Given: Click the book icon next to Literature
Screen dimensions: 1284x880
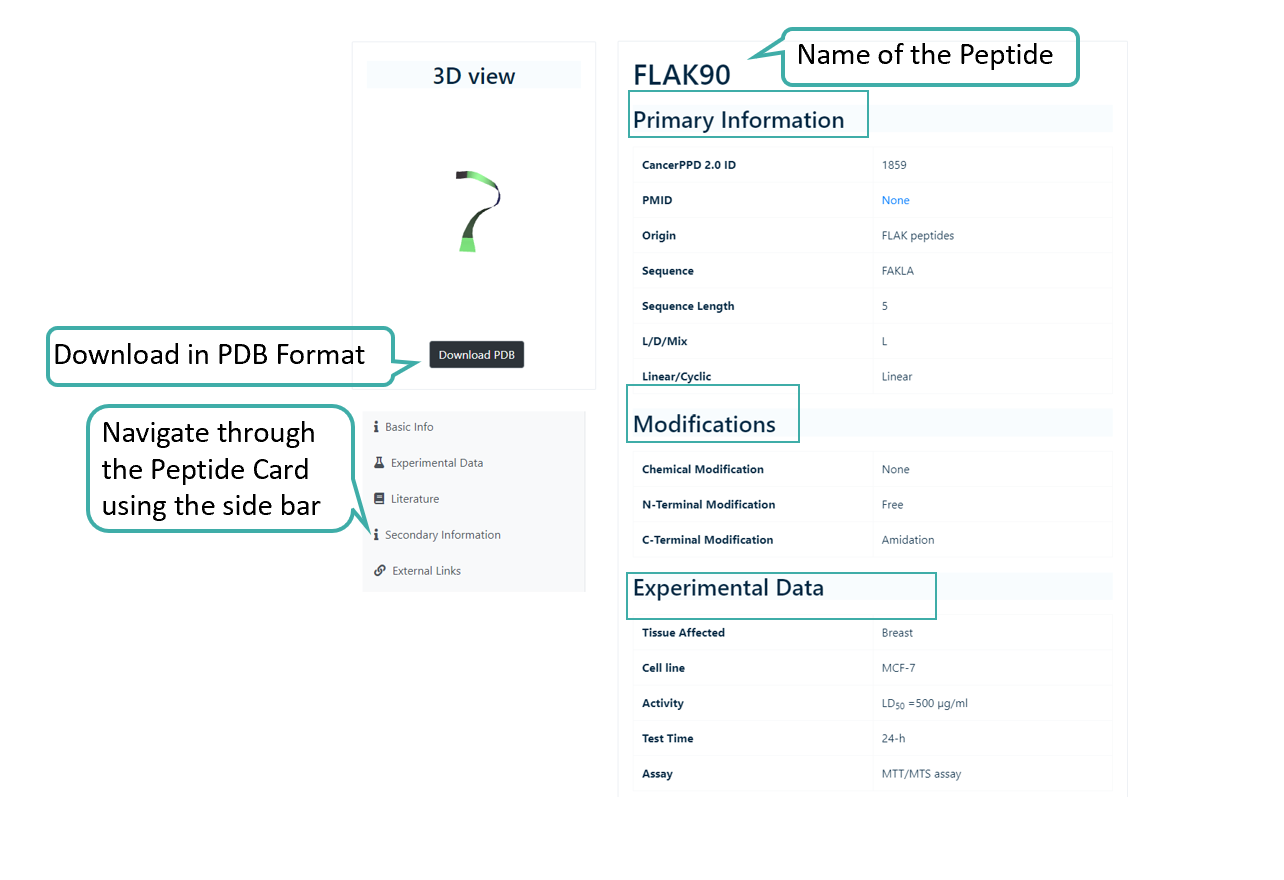Looking at the screenshot, I should click(x=379, y=499).
